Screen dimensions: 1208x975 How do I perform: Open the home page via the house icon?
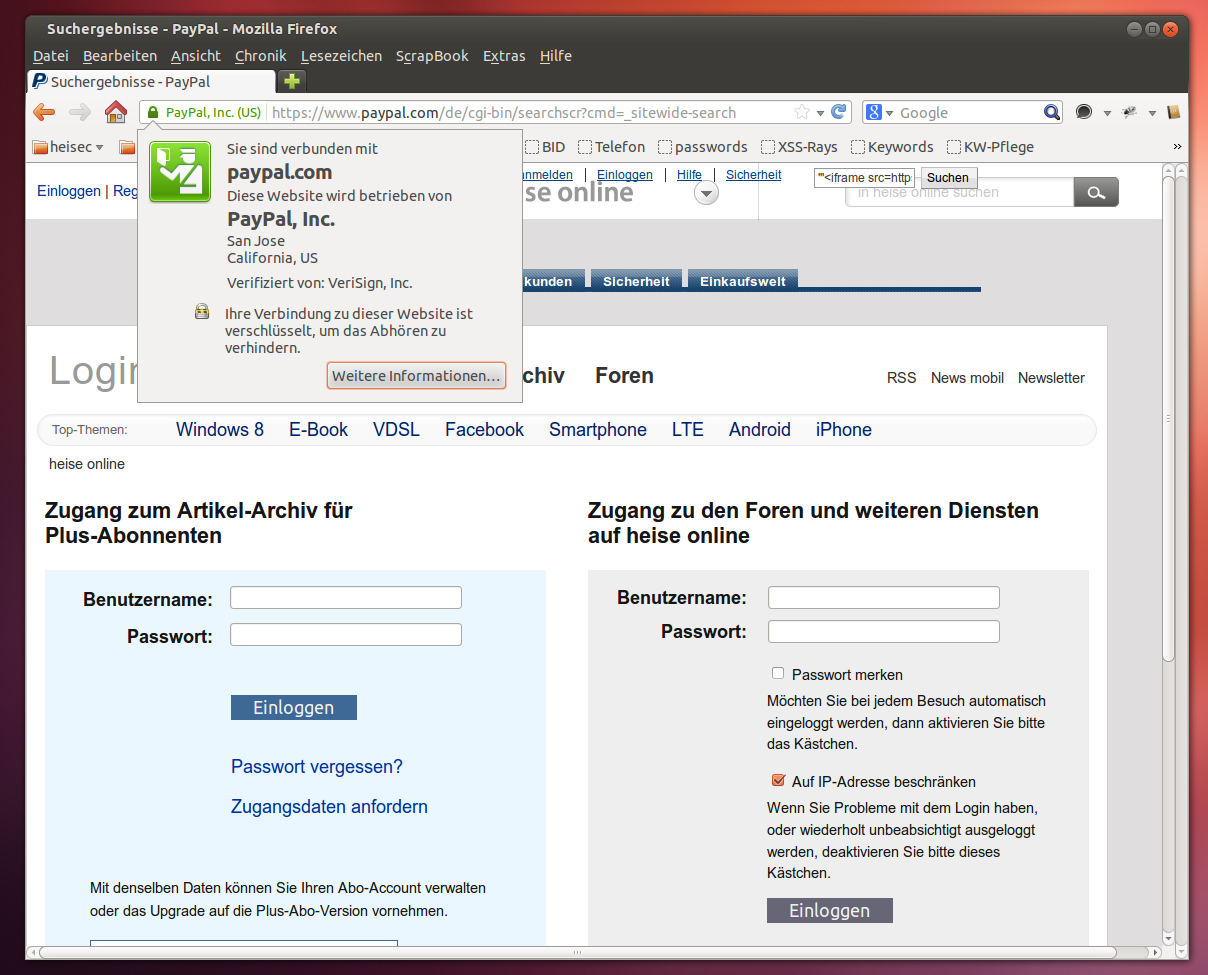117,112
